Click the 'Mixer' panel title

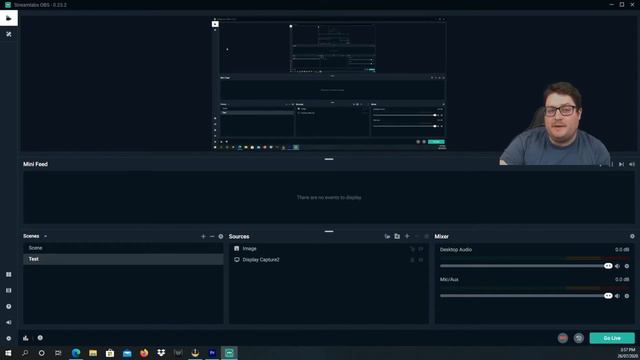click(441, 237)
